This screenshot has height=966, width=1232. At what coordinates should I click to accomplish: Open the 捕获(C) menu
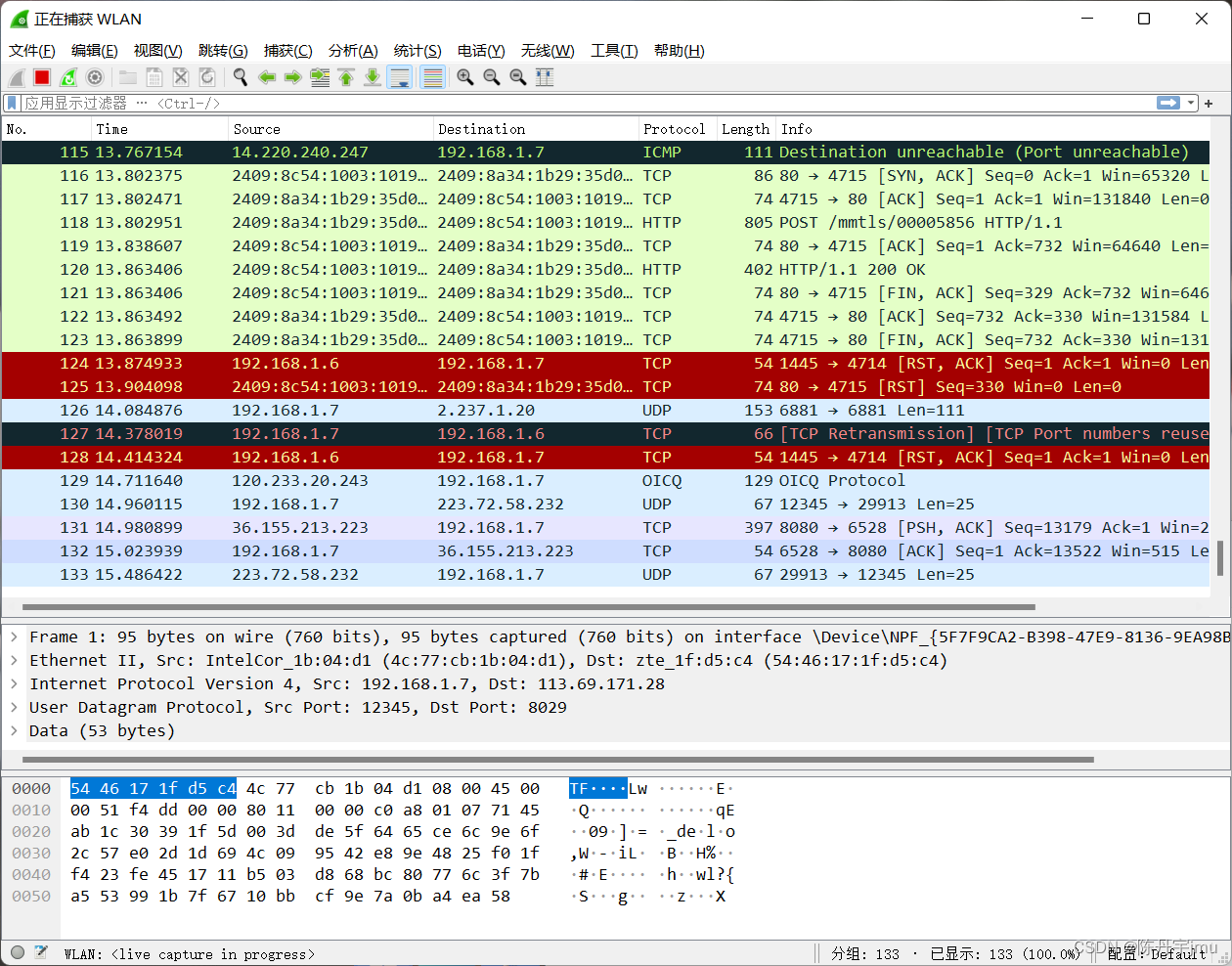pyautogui.click(x=288, y=51)
